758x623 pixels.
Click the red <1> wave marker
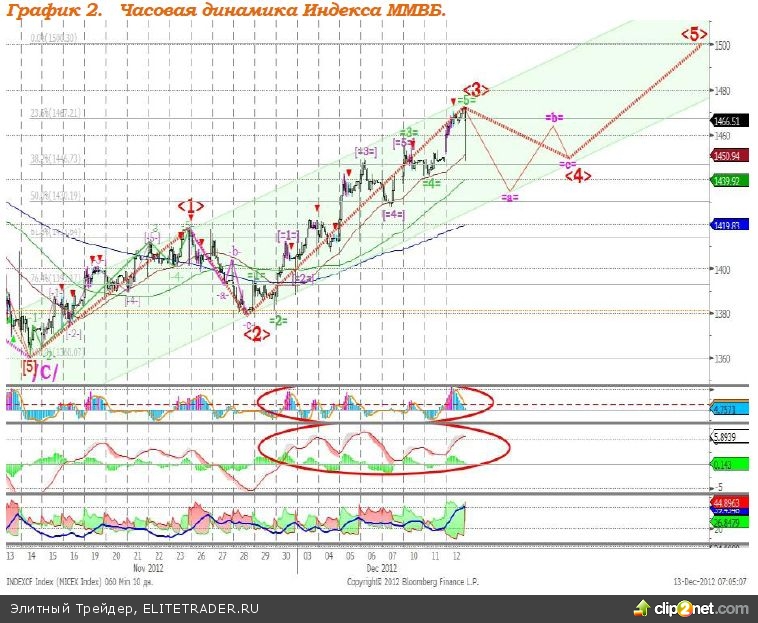[191, 206]
